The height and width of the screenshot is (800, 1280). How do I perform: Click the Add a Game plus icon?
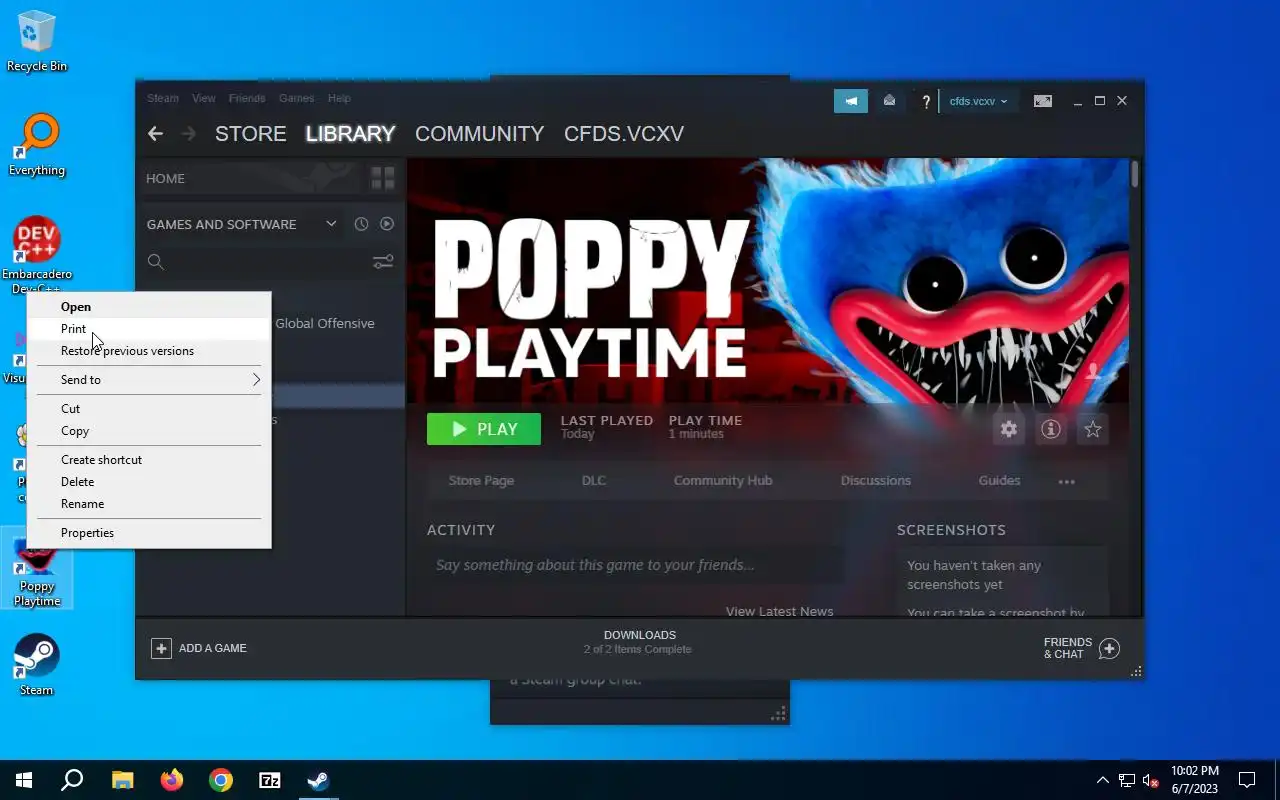(x=161, y=648)
